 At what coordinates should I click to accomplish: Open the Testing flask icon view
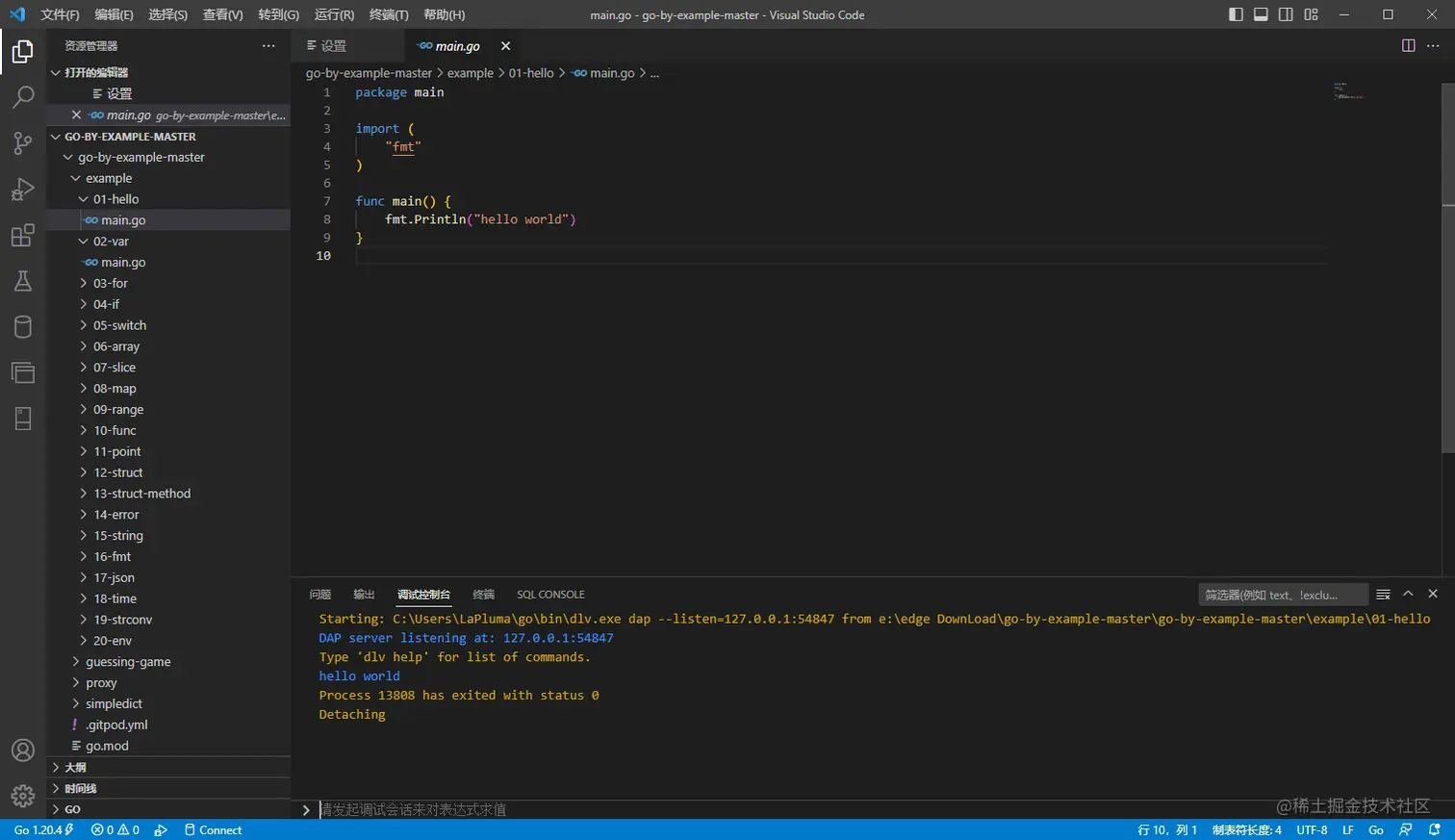point(23,281)
